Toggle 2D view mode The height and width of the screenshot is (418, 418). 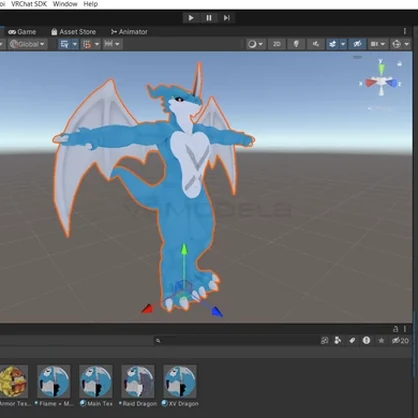coord(277,44)
